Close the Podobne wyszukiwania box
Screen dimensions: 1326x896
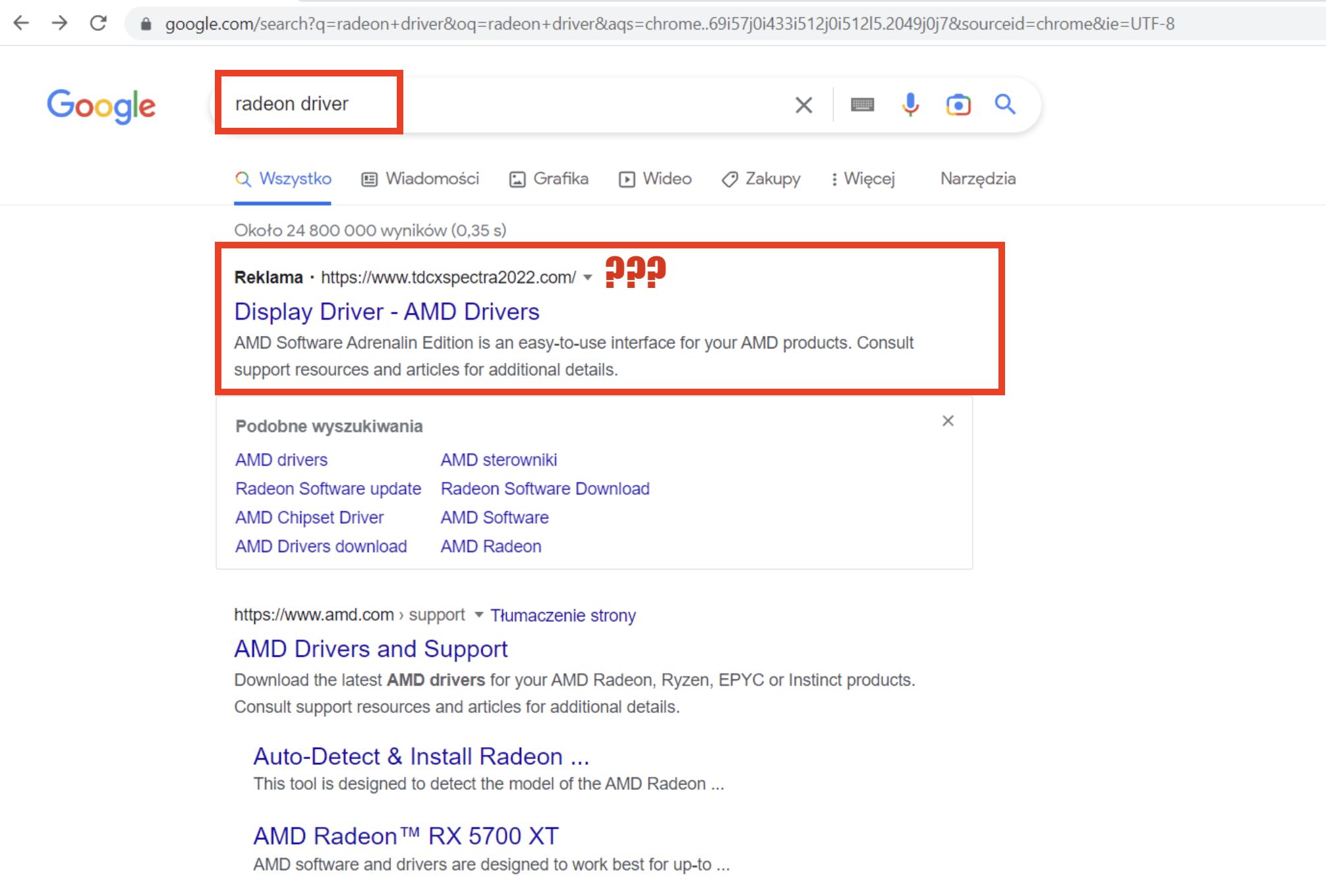[948, 421]
